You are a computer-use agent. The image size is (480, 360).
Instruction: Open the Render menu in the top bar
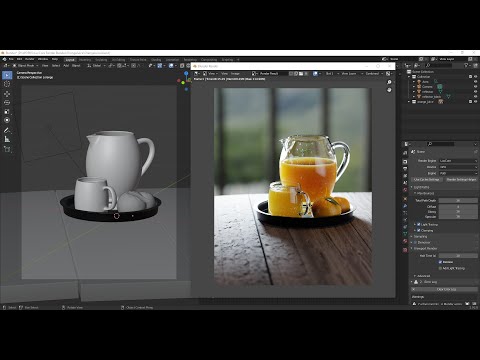coord(30,59)
